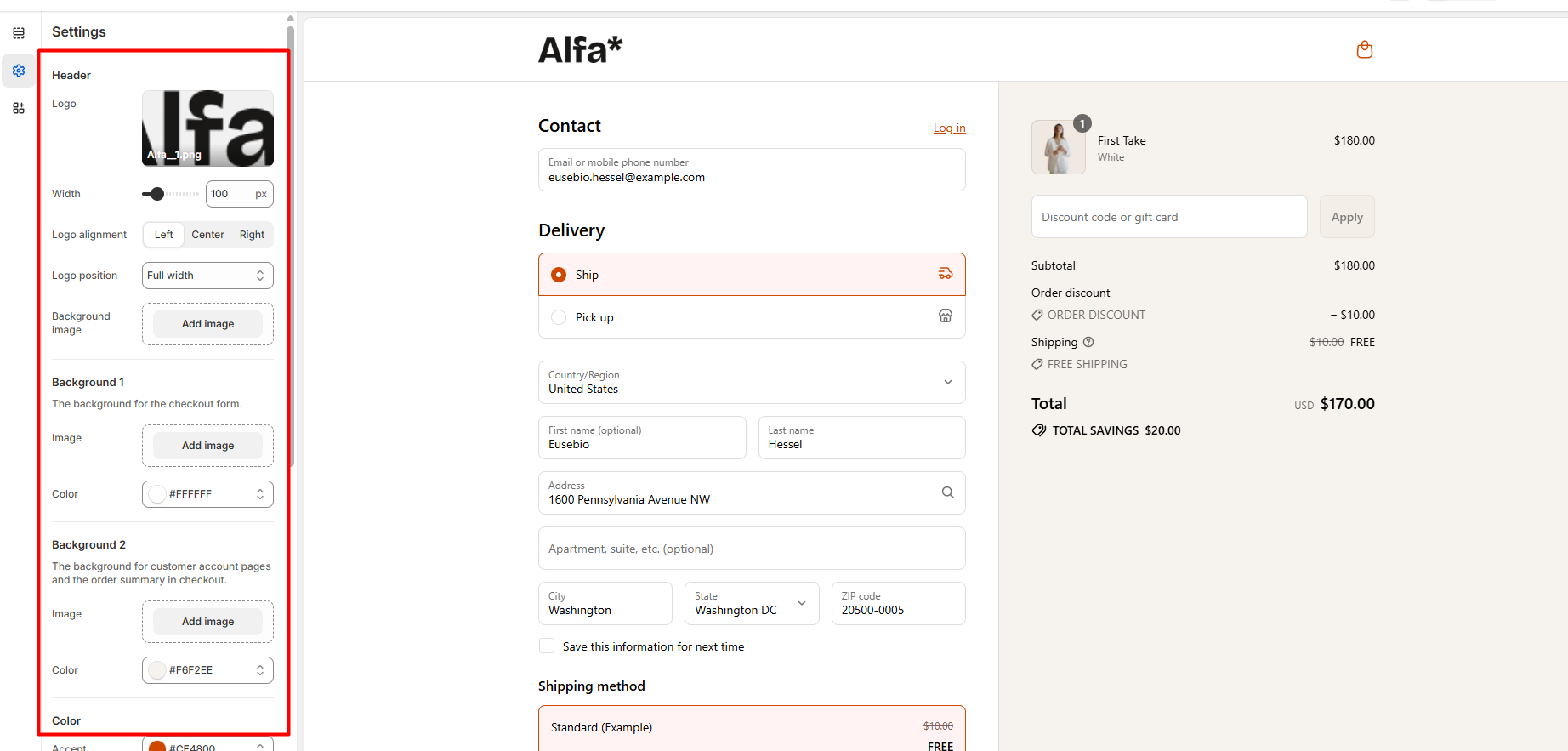The height and width of the screenshot is (751, 1568).
Task: Click the First Take product thumbnail
Action: 1059,147
